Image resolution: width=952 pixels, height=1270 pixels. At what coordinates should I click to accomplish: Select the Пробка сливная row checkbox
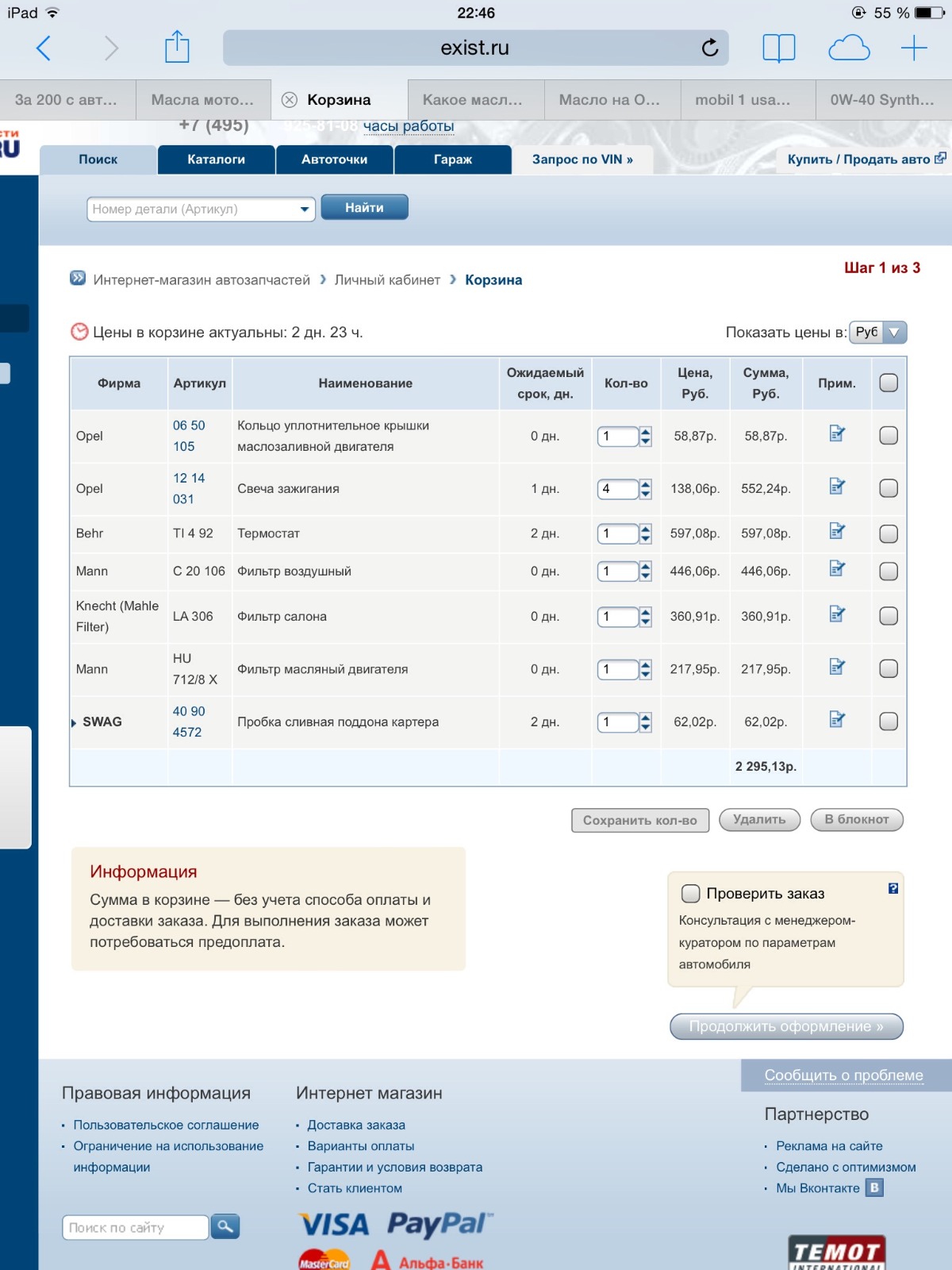coord(889,722)
